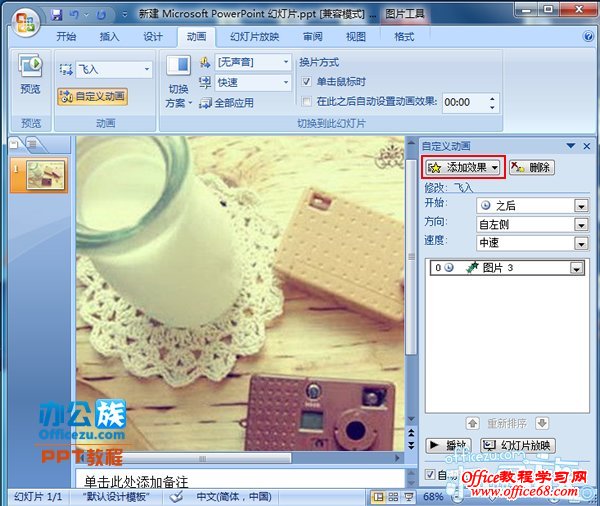This screenshot has width=600, height=506.
Task: Click Apply to All (全部应用) icon
Action: (206, 102)
